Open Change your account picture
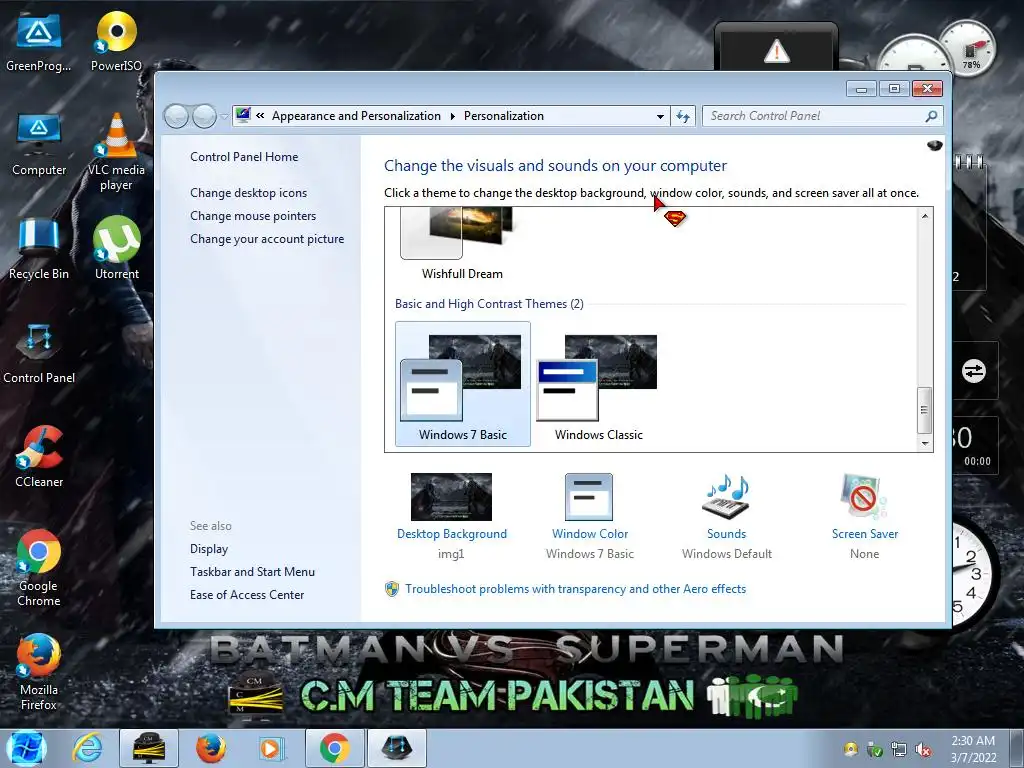The height and width of the screenshot is (768, 1024). pyautogui.click(x=266, y=239)
